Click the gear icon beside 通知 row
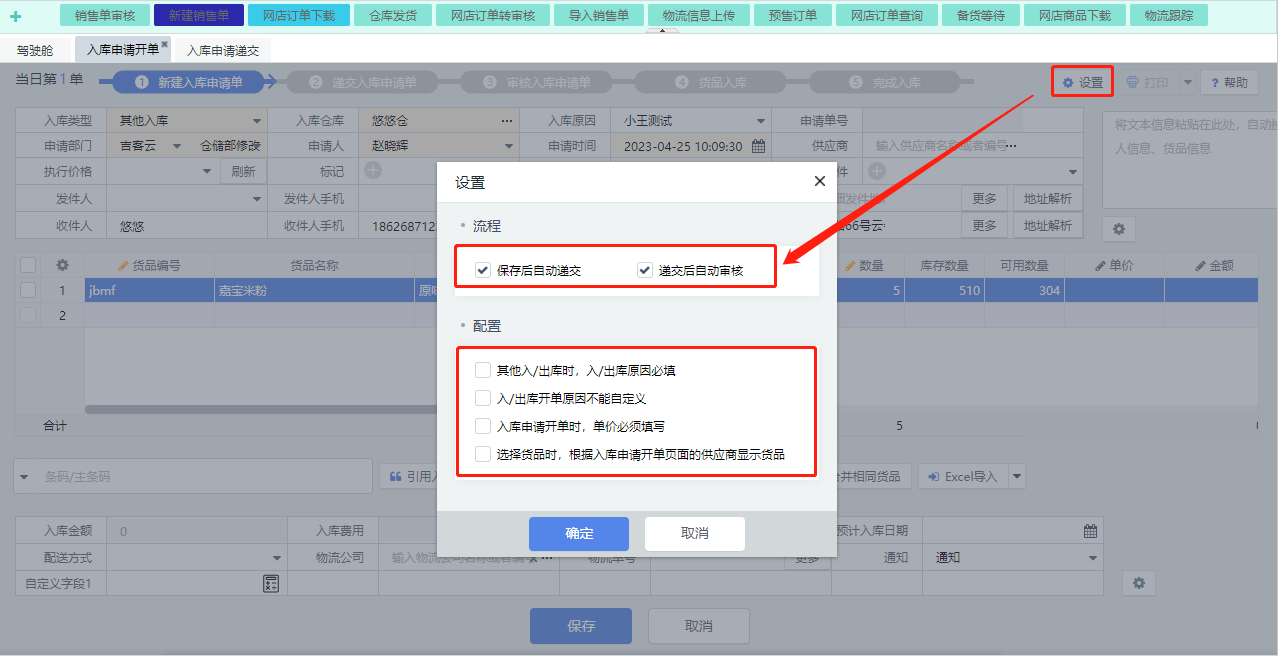The width and height of the screenshot is (1278, 656). pyautogui.click(x=1138, y=583)
